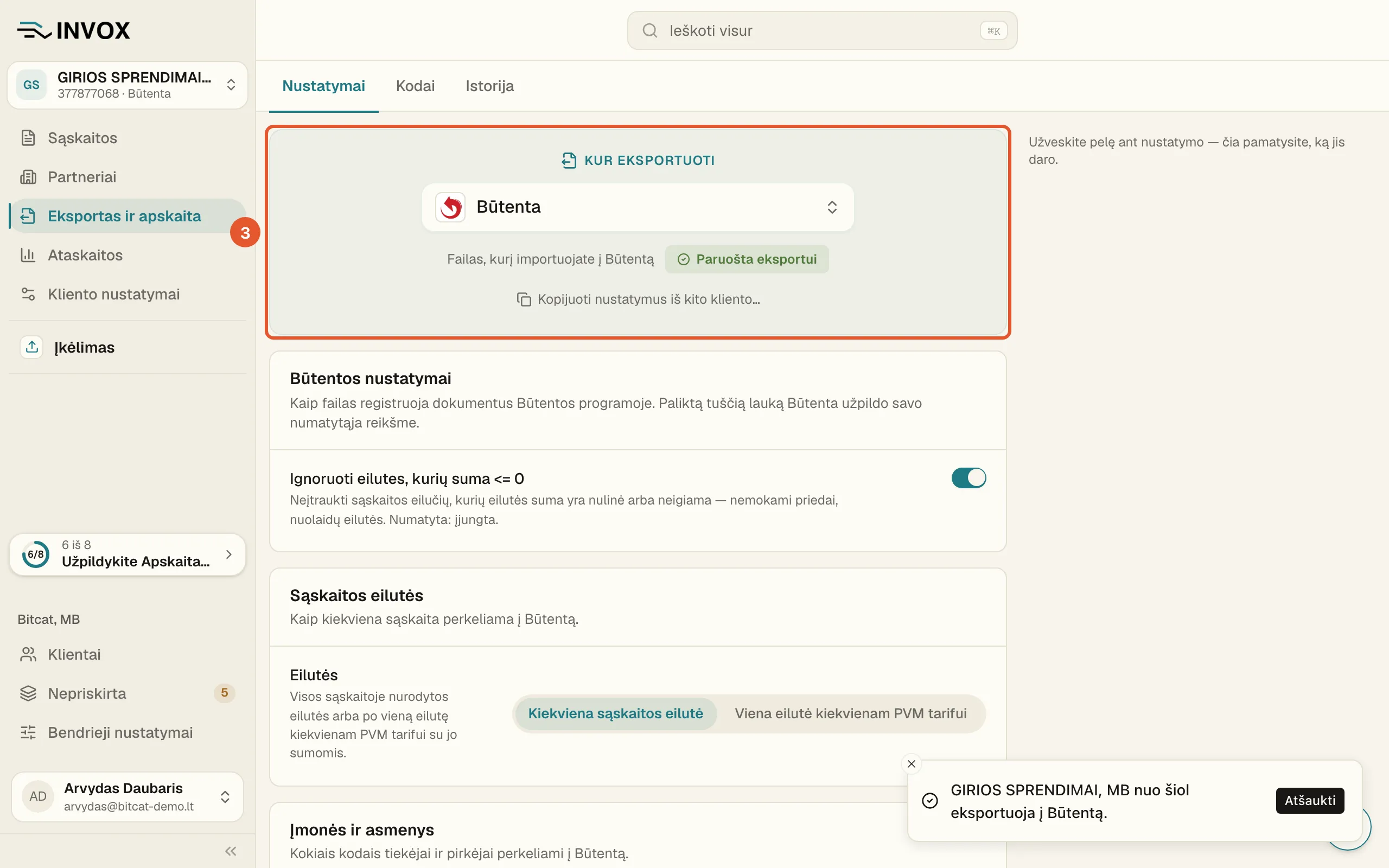Click the Nepriskirta count badge 5
The image size is (1389, 868).
(225, 693)
